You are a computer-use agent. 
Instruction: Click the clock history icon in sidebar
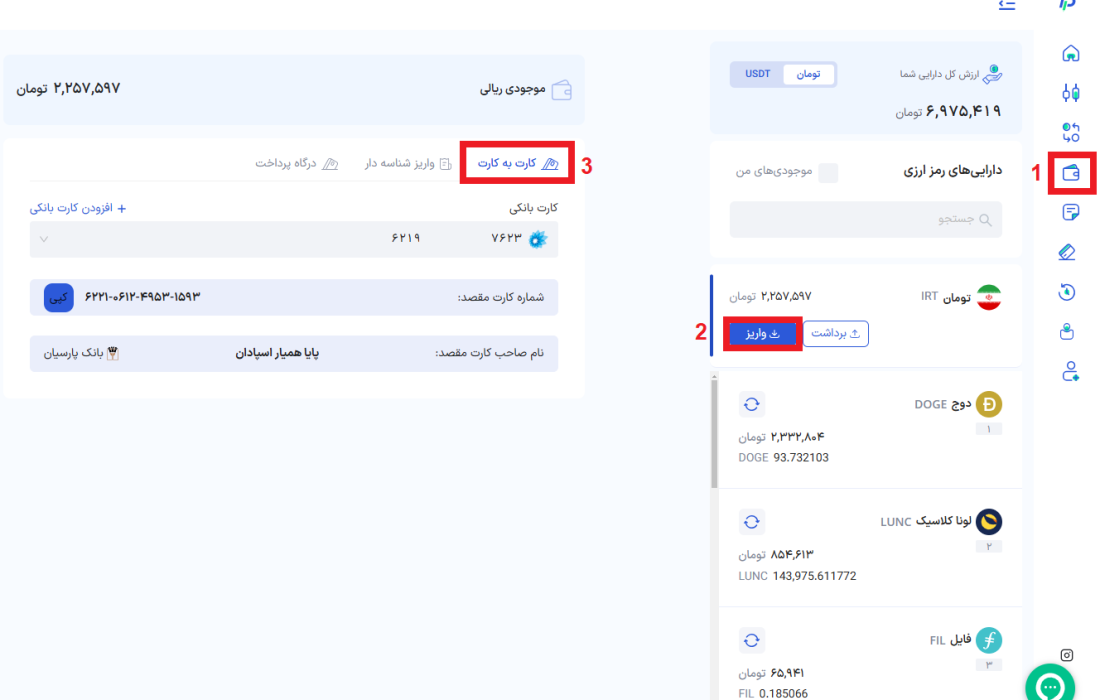[x=1067, y=292]
